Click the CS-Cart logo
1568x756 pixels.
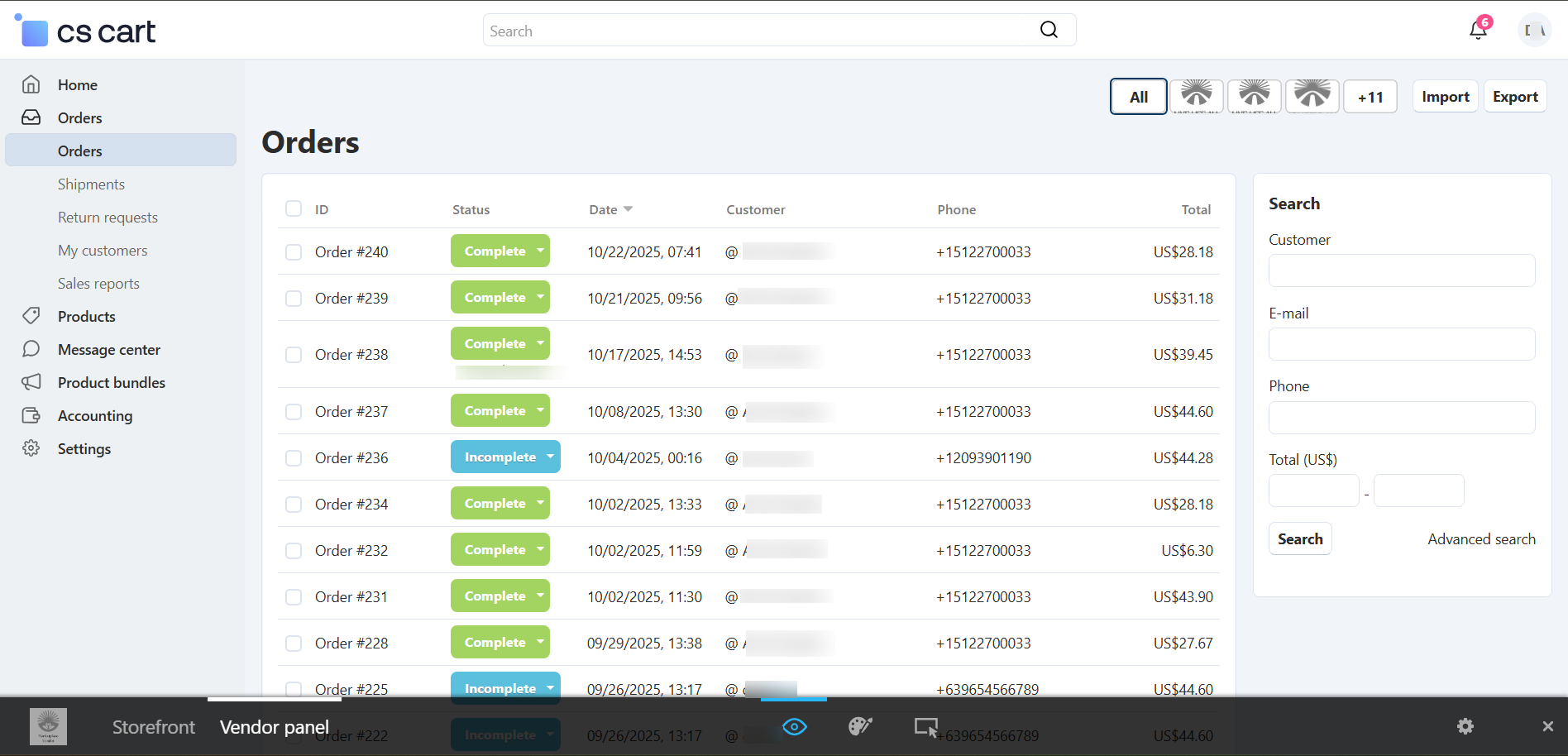[x=85, y=31]
